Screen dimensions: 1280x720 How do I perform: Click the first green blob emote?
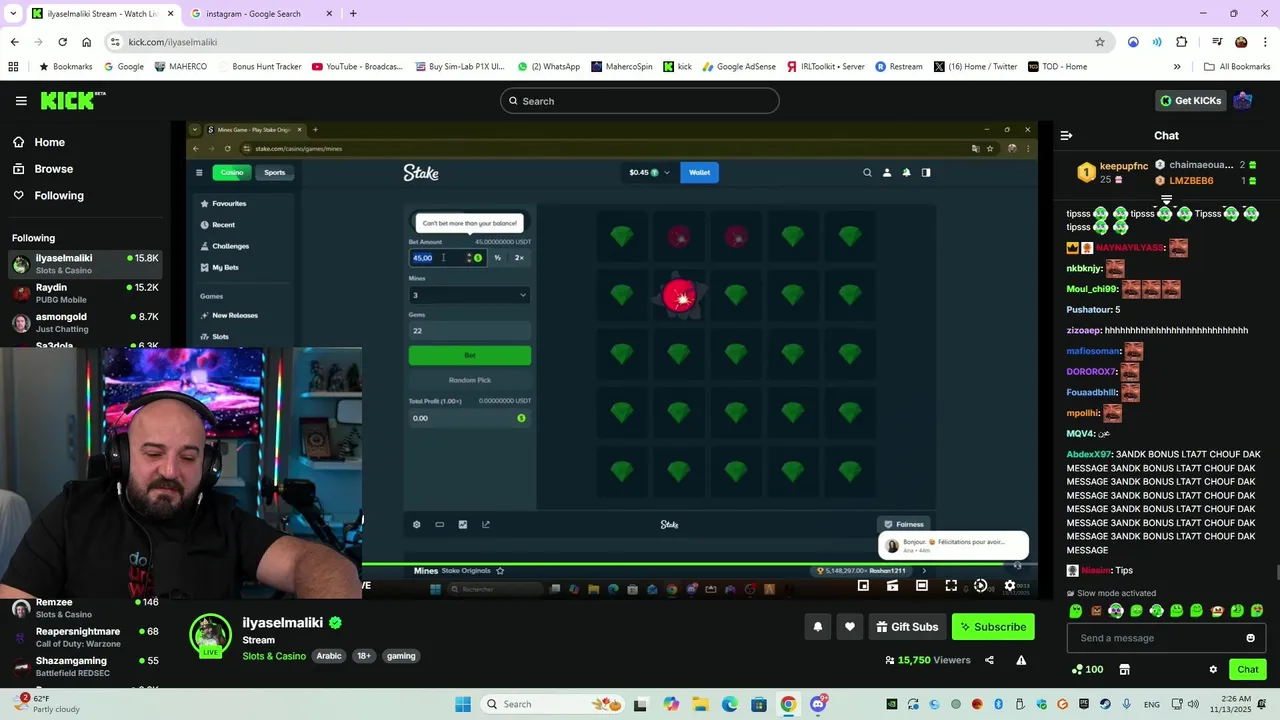[1076, 611]
